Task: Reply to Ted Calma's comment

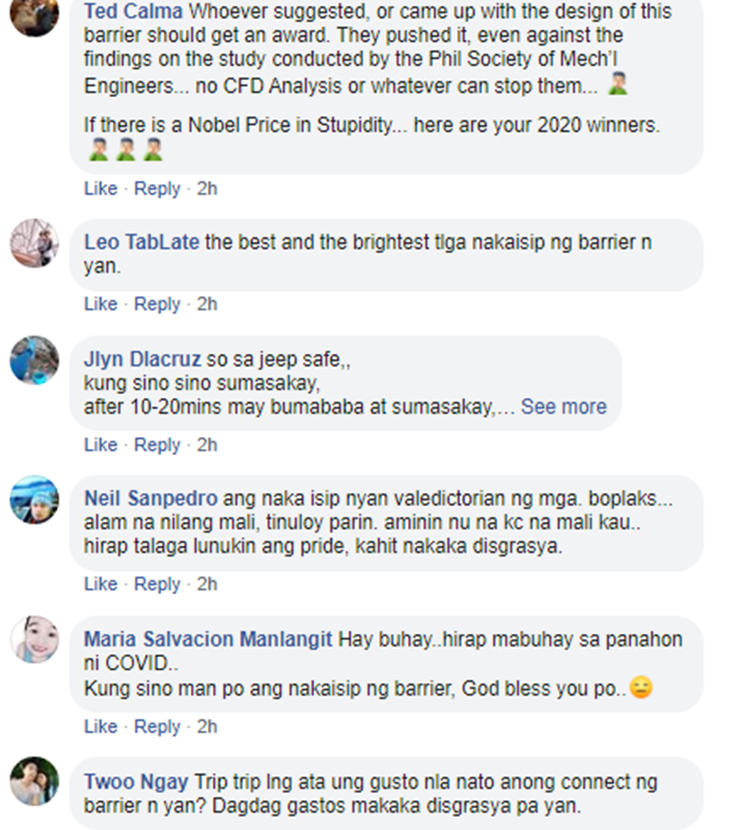Action: point(157,188)
